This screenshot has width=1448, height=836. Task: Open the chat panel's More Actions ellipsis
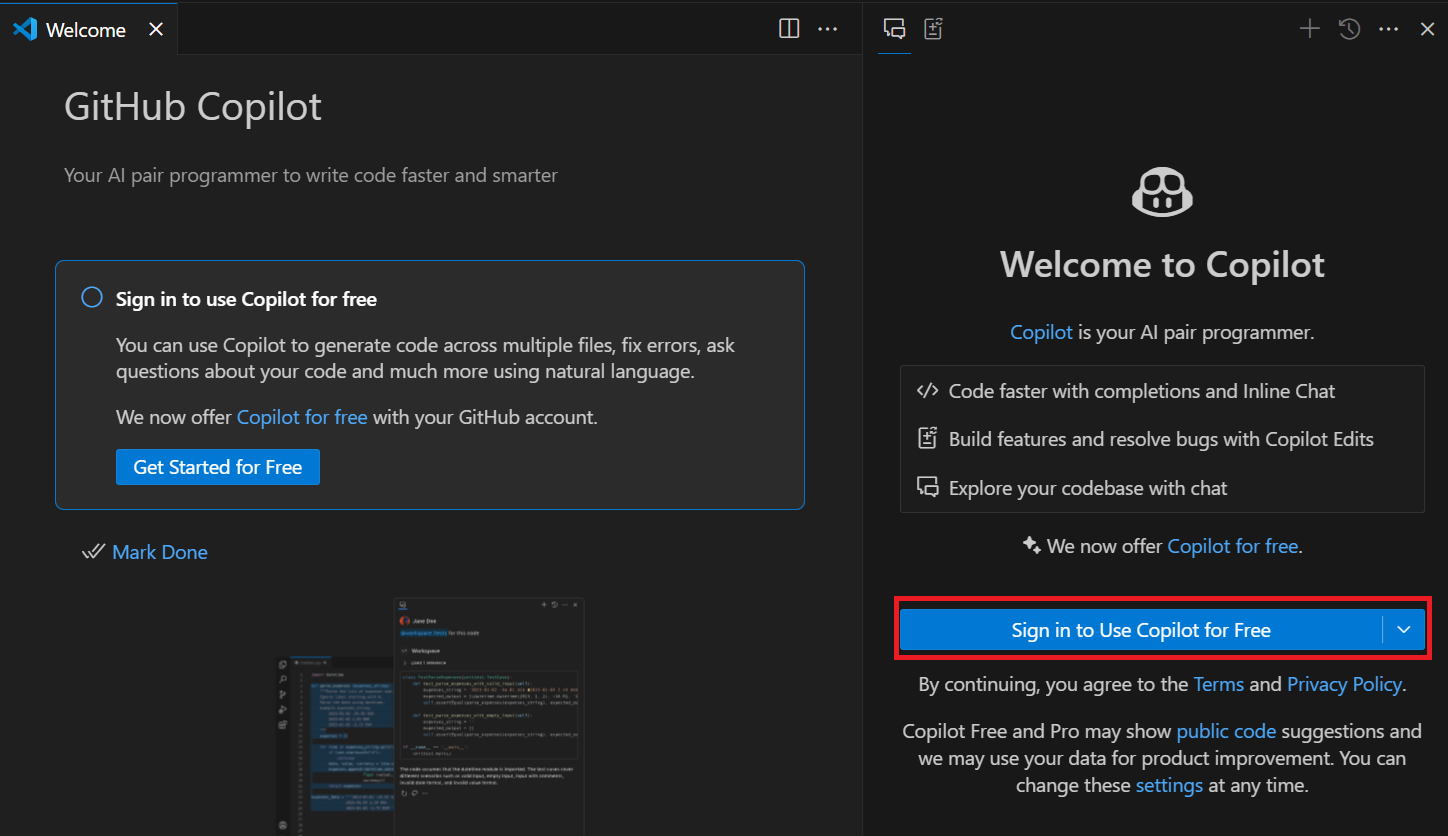point(1388,28)
